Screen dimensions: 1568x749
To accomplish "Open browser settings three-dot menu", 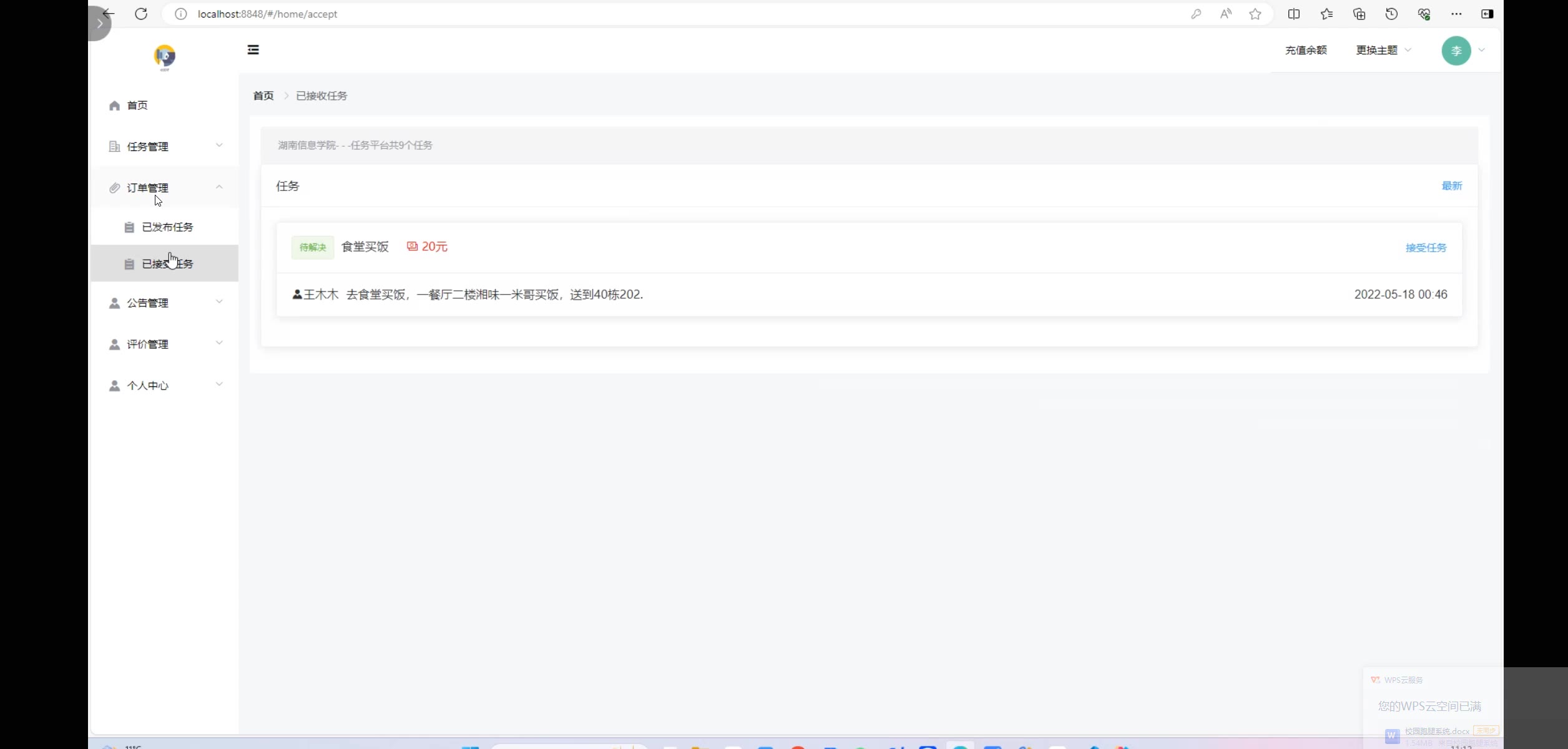I will (x=1456, y=14).
